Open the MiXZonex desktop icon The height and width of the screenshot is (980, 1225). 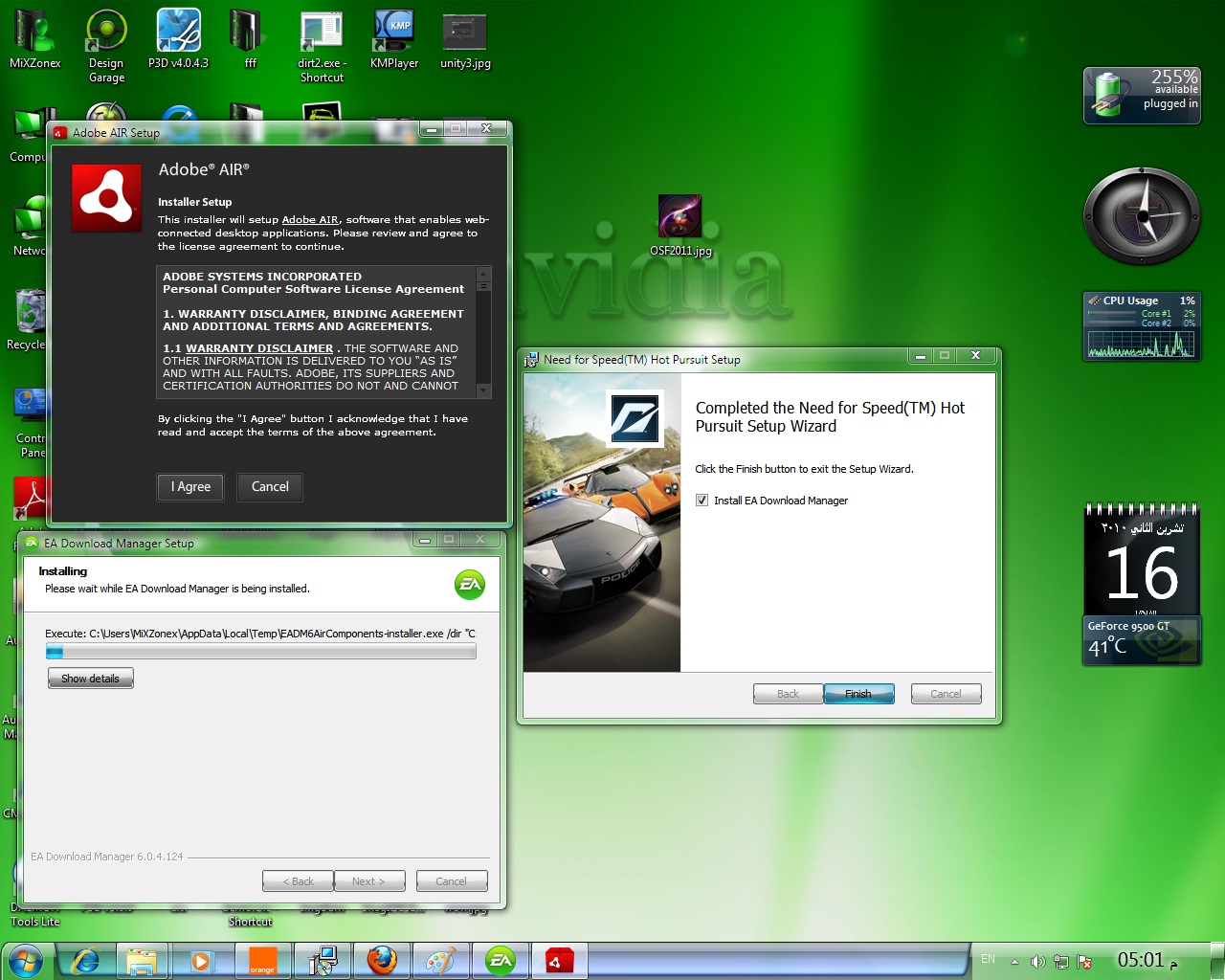[x=34, y=38]
